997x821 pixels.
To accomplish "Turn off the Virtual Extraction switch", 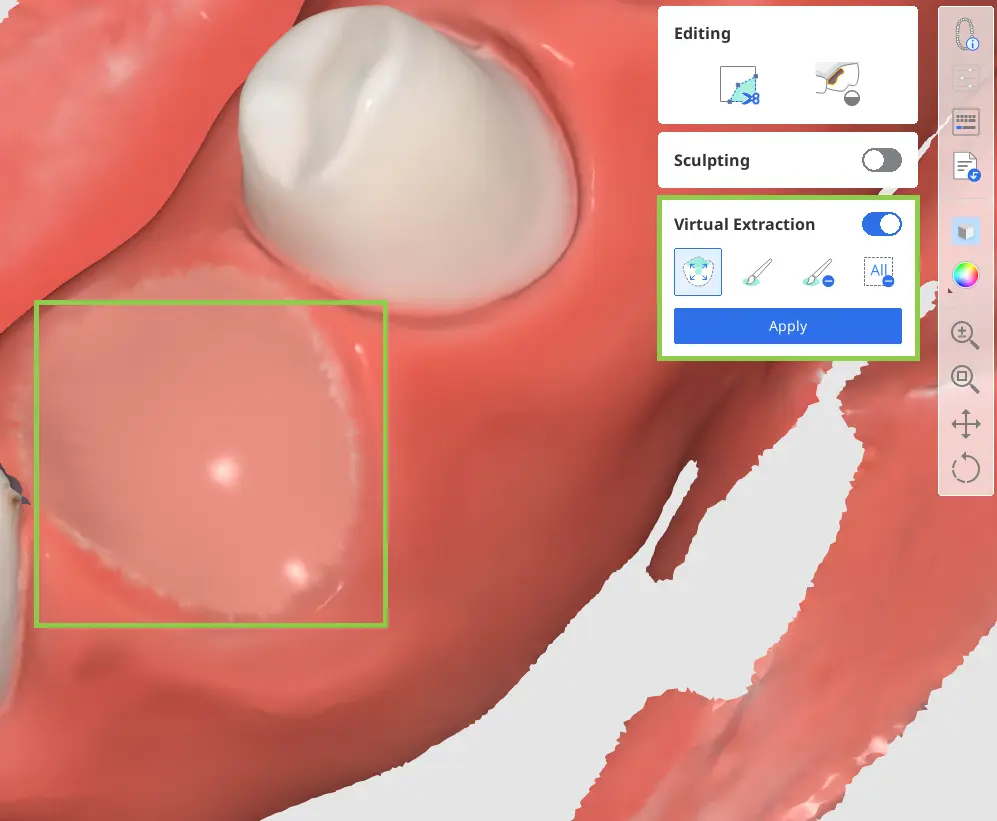I will point(881,224).
